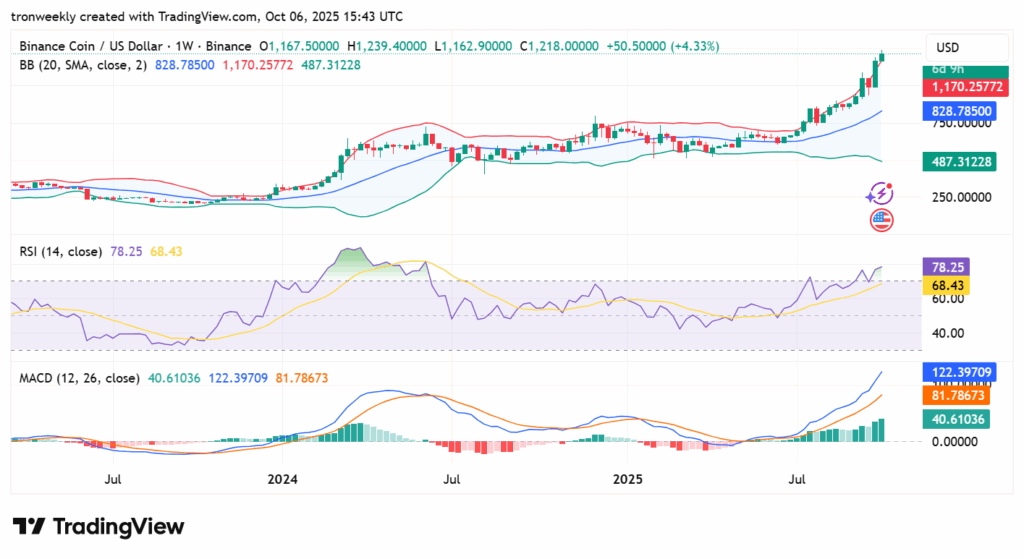Screen dimensions: 1024x559
Task: Select the MACD (12, 26, close) indicator legend
Action: point(78,378)
